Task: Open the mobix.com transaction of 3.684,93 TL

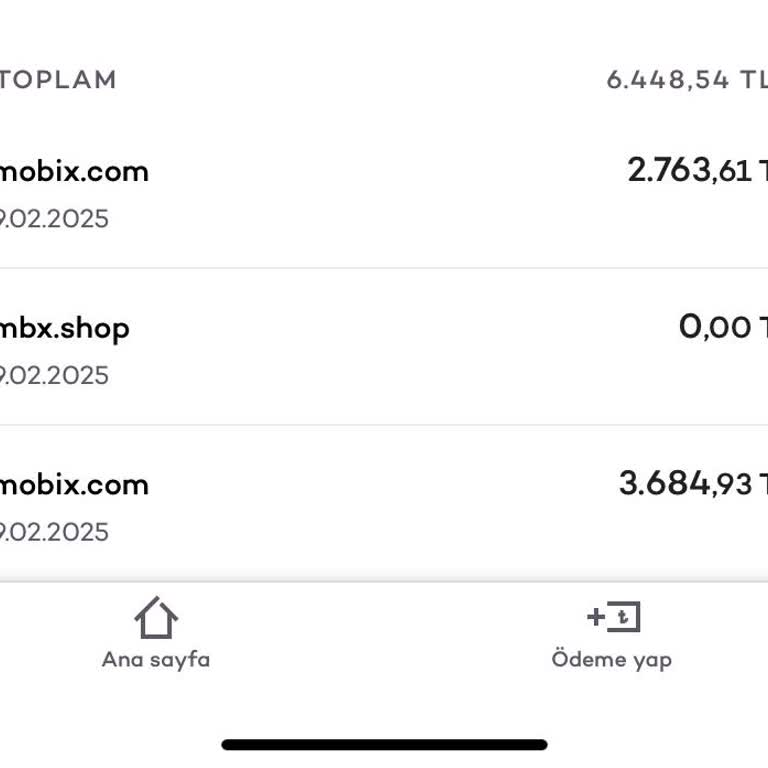Action: click(74, 485)
